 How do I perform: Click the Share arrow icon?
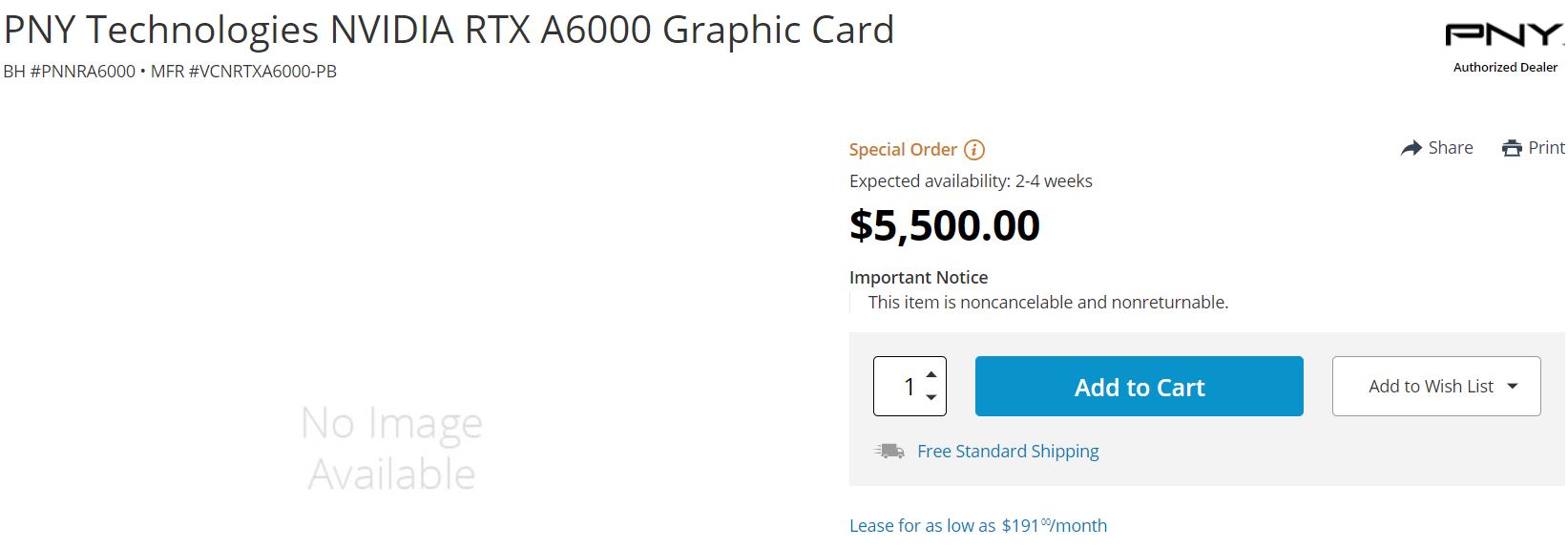[1411, 148]
